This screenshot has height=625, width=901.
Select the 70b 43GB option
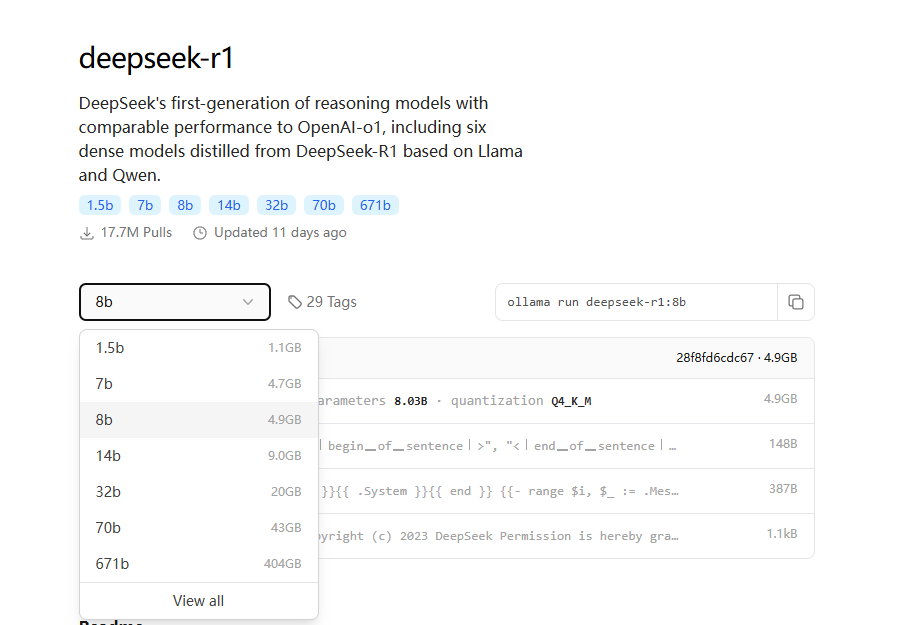coord(198,528)
